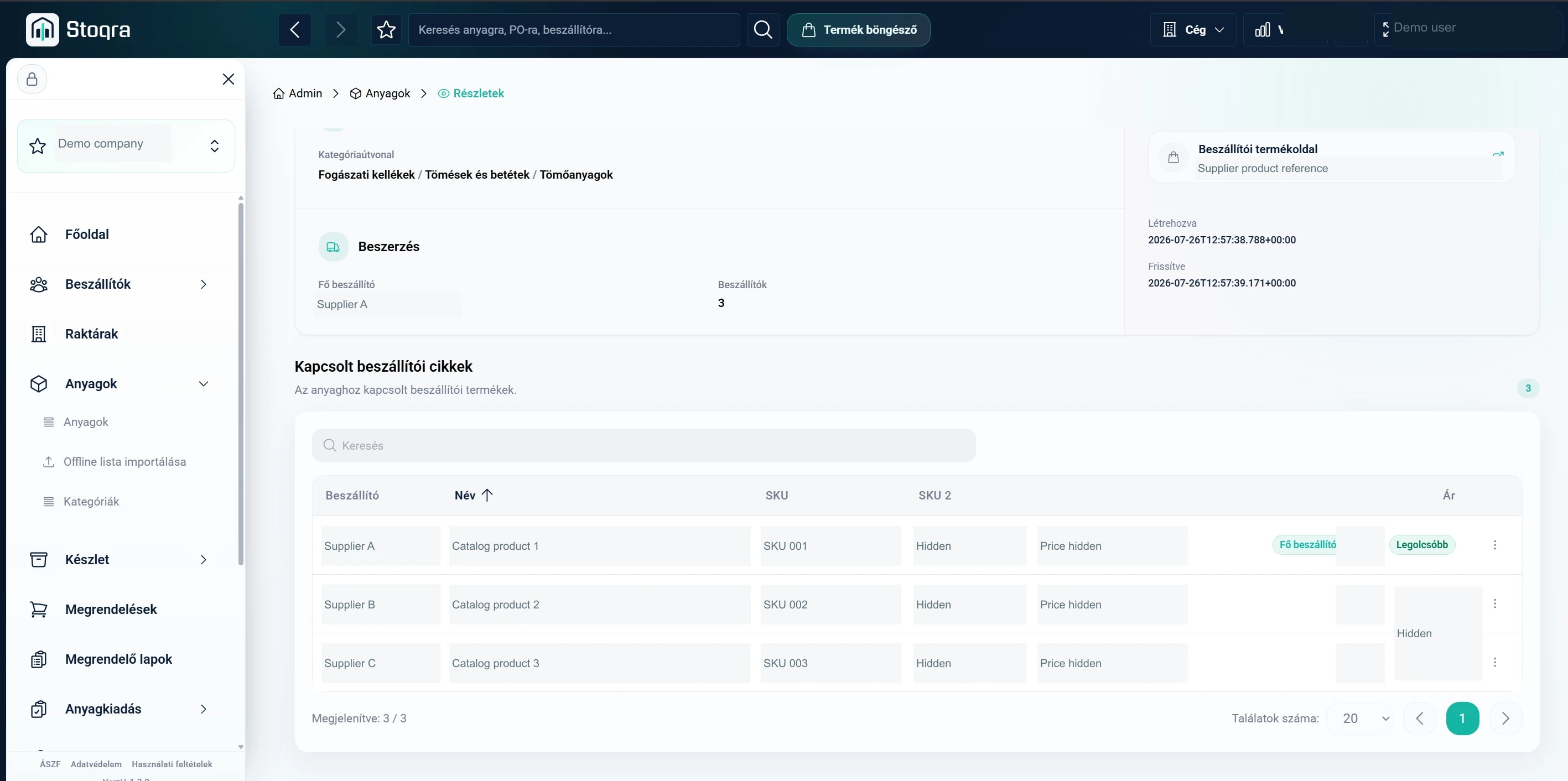Click the magnifier search button
Screen dimensions: 1568x781
(762, 29)
